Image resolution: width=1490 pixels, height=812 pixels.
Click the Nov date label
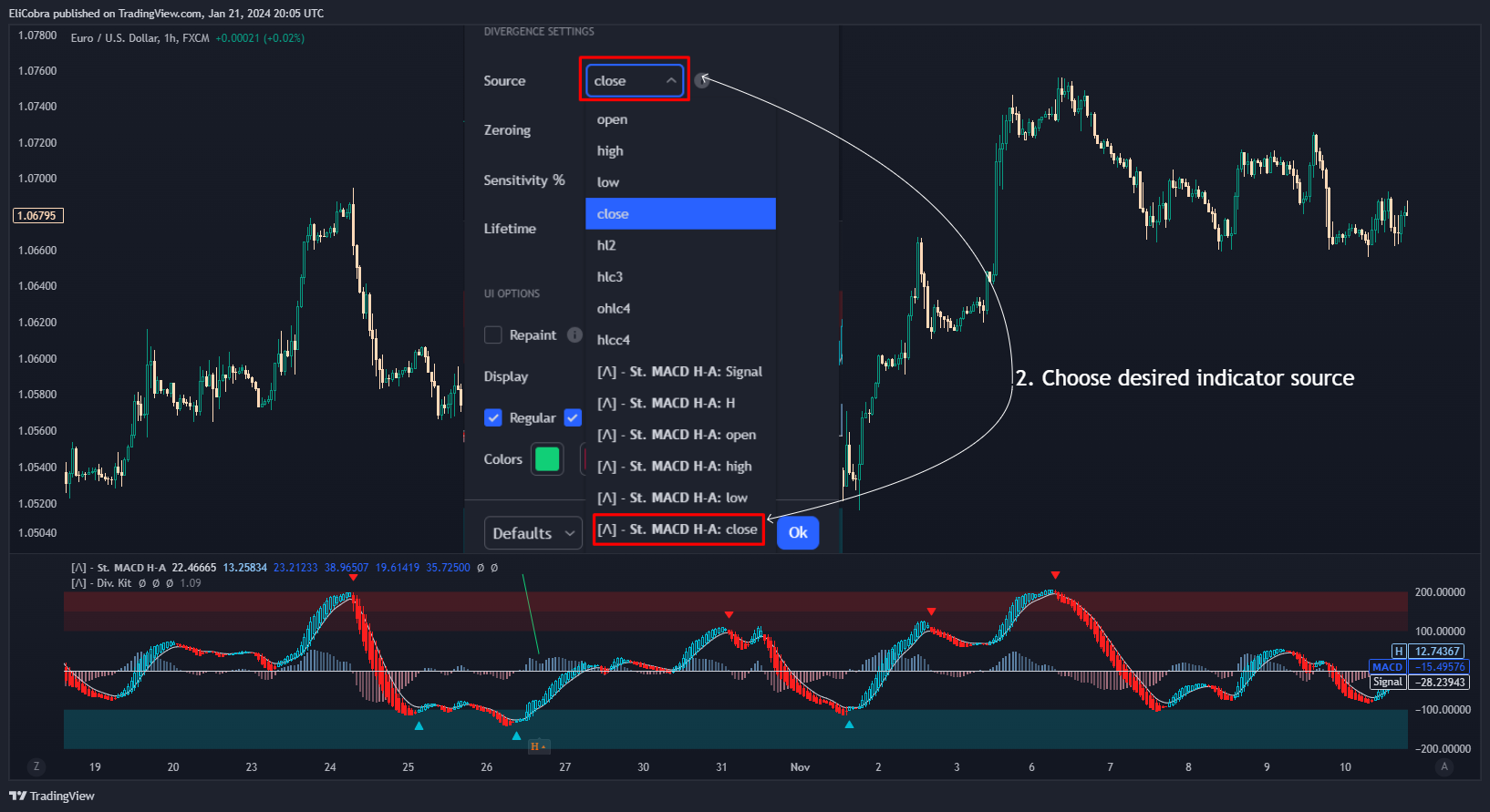[800, 767]
